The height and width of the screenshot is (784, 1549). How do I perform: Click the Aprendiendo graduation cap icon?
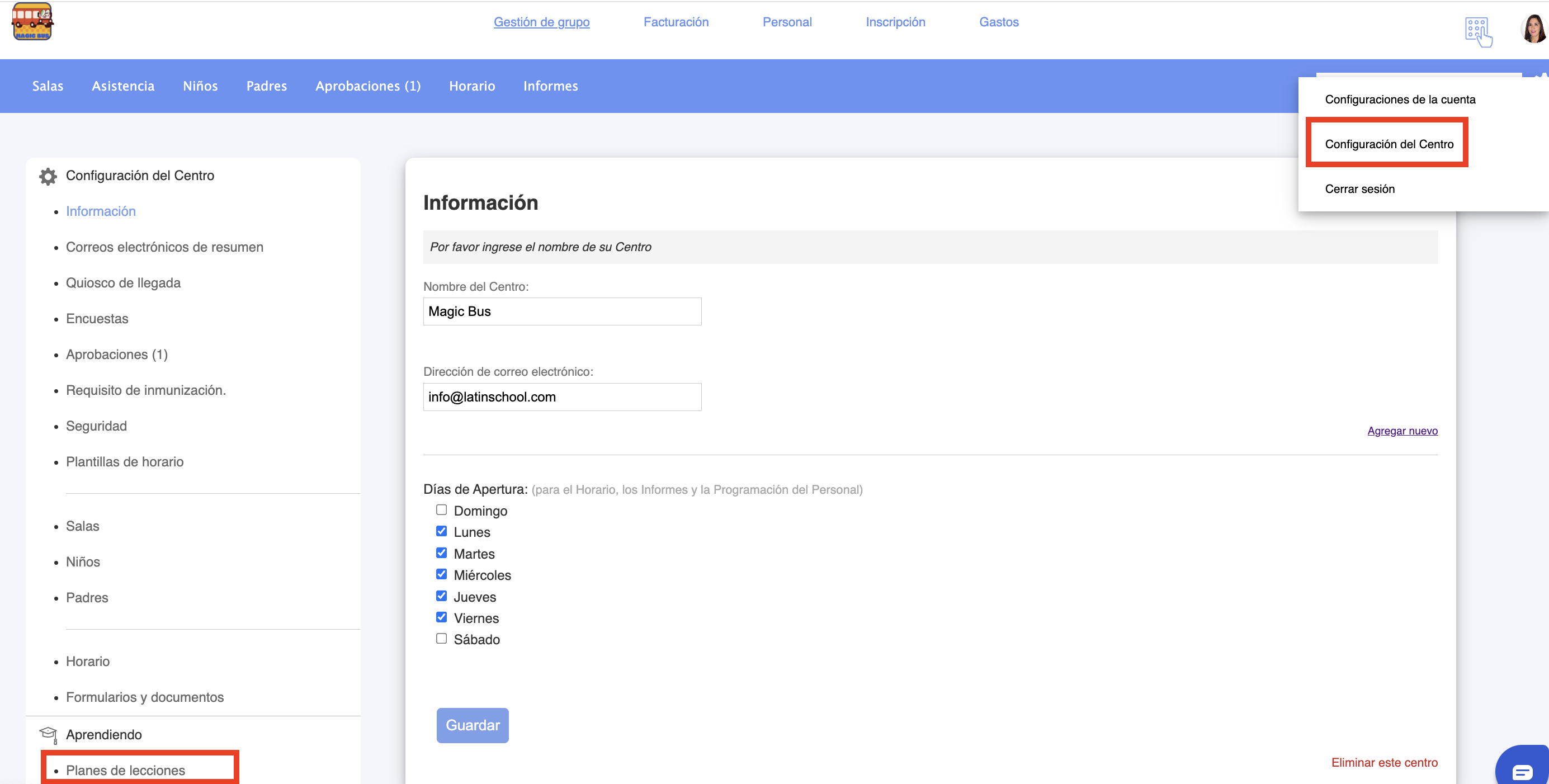click(48, 734)
